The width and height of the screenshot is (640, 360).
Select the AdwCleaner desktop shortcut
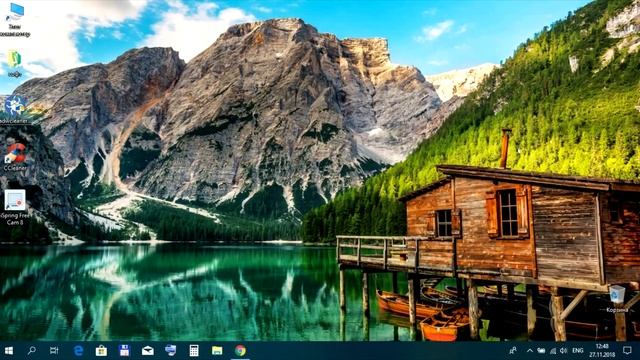(x=15, y=109)
